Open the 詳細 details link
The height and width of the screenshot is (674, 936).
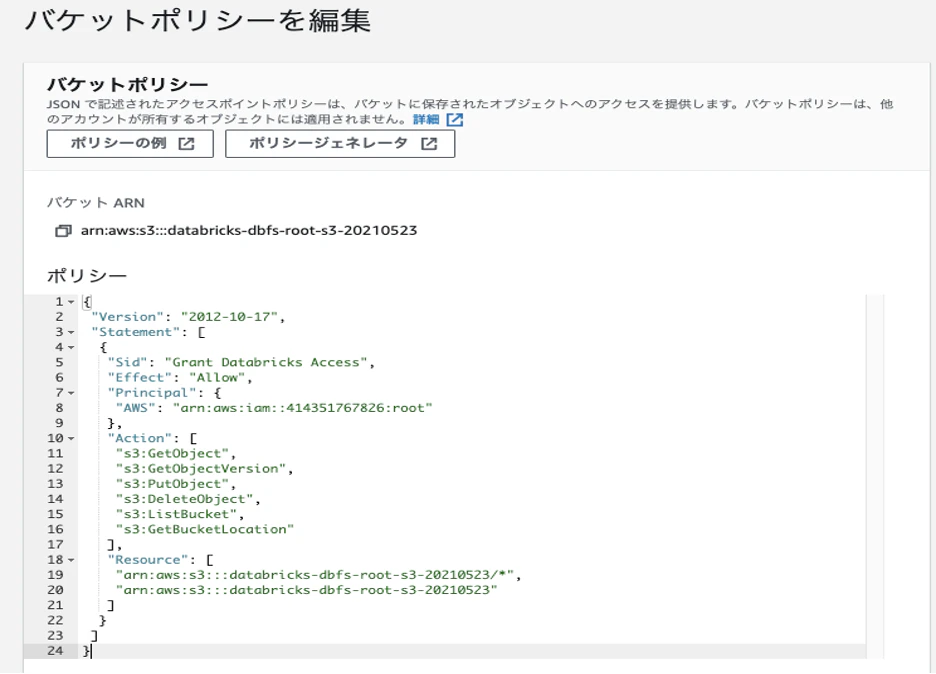[x=426, y=119]
